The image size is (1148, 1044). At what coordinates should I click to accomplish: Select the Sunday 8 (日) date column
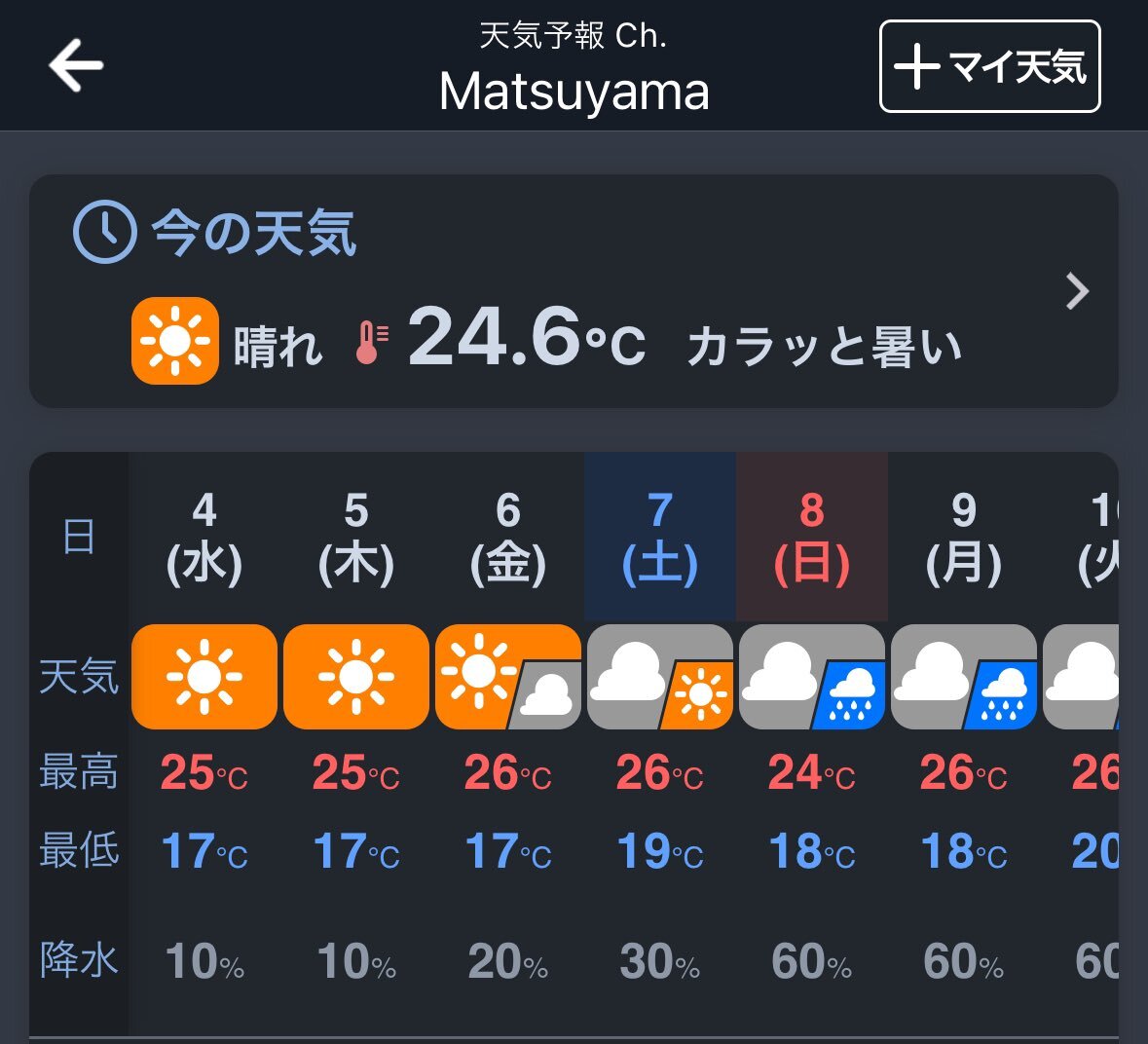click(812, 537)
